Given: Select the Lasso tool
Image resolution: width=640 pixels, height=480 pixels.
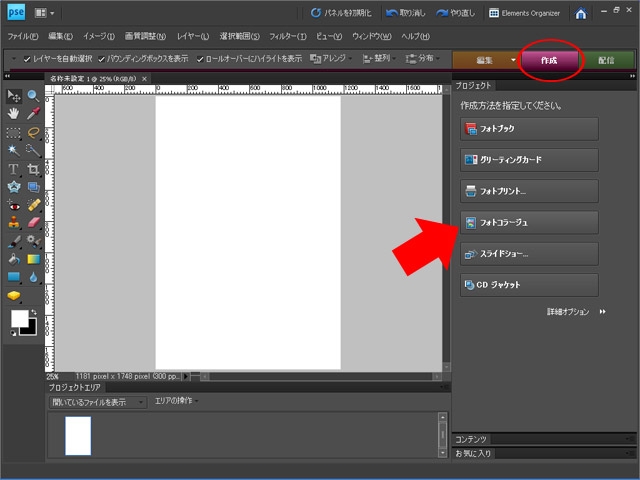Looking at the screenshot, I should pos(33,133).
